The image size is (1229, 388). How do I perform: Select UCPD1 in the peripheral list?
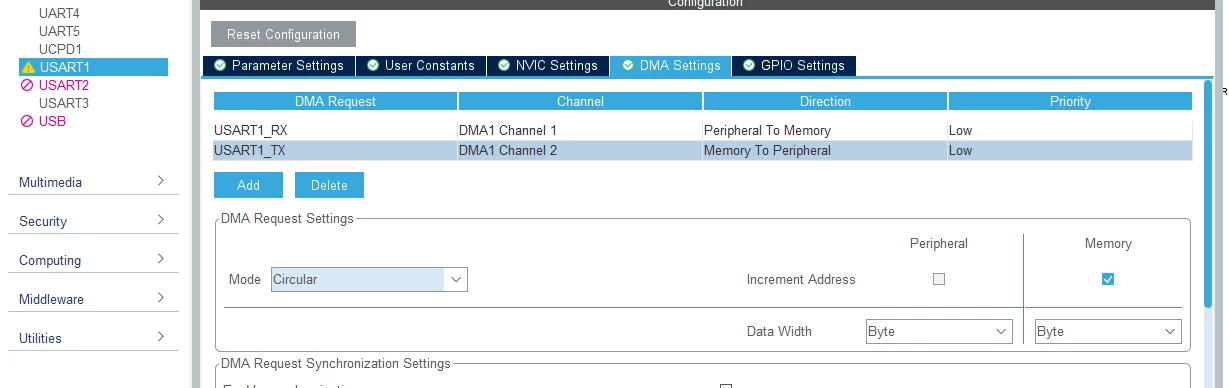pyautogui.click(x=60, y=49)
